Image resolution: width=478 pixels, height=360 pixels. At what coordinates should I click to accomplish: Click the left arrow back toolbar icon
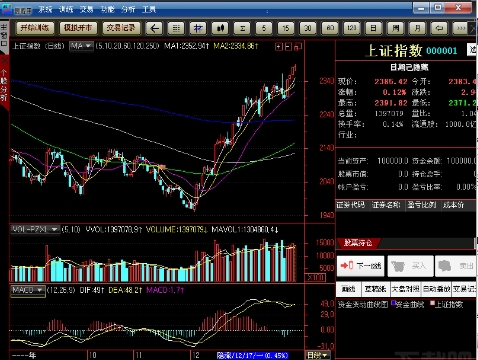pyautogui.click(x=154, y=28)
